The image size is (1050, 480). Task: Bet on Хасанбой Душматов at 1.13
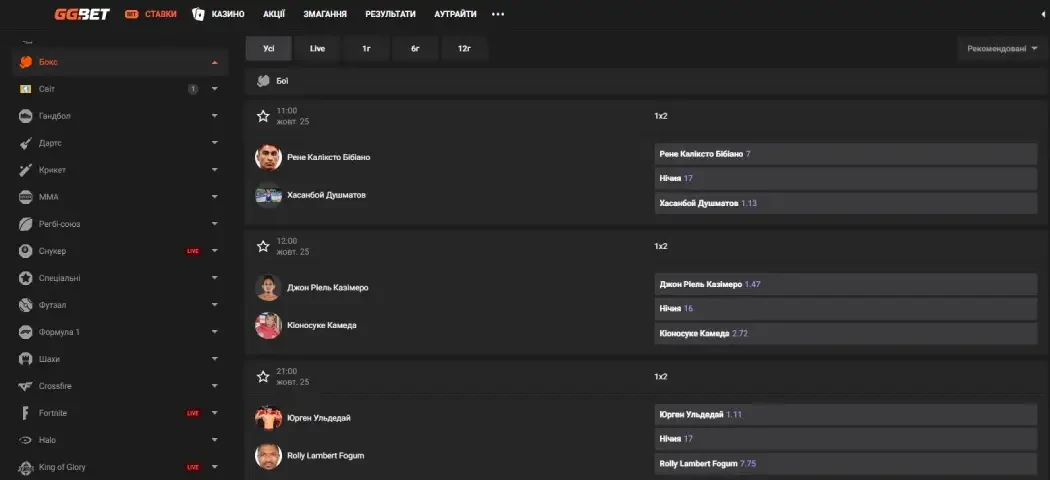(x=845, y=203)
